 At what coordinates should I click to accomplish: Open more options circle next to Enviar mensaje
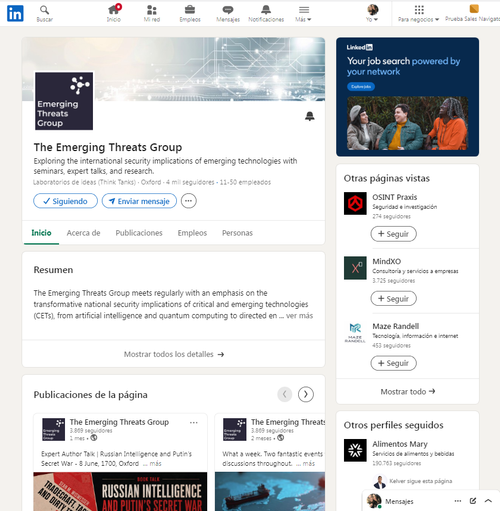point(189,201)
